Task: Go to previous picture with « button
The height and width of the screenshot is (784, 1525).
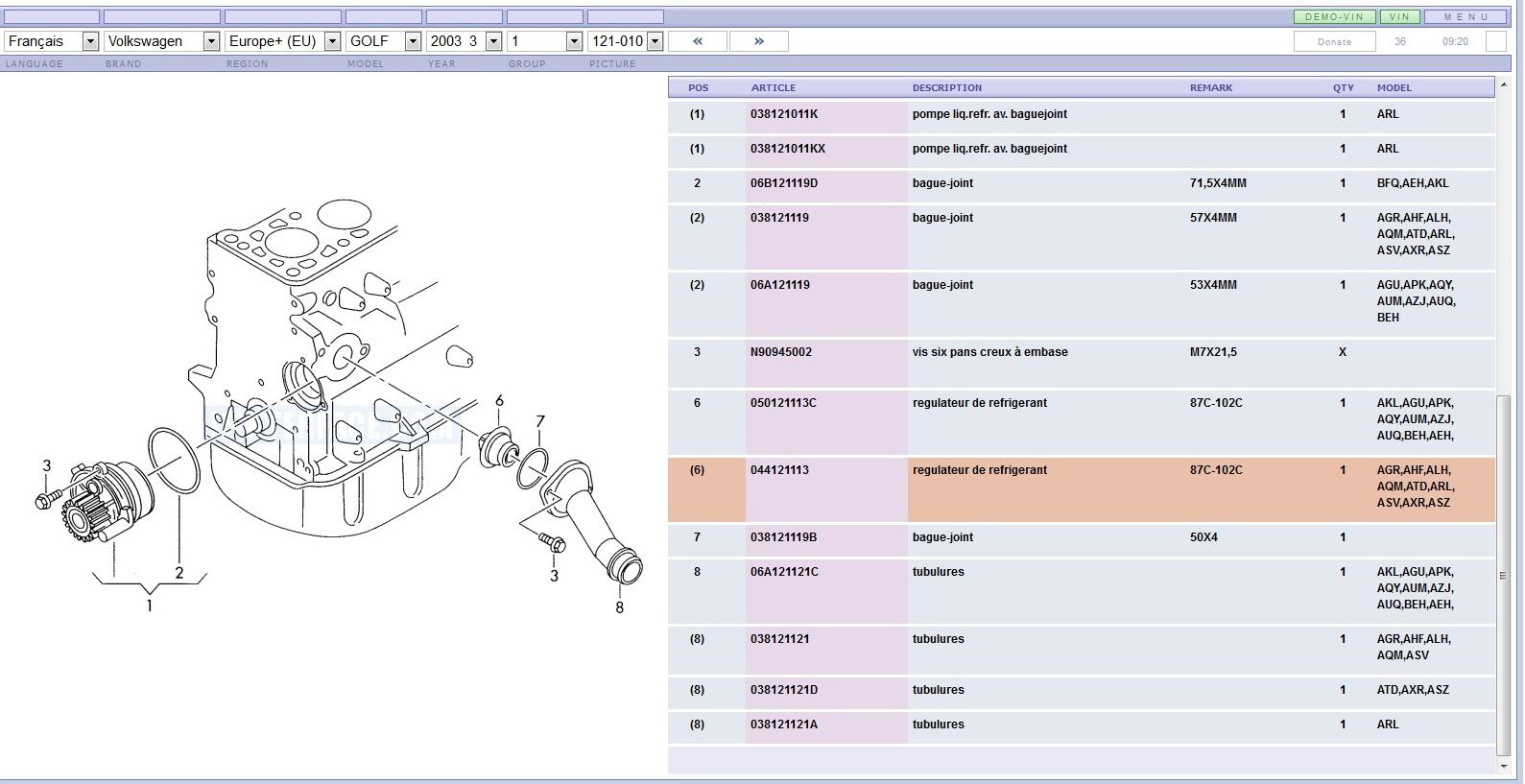Action: click(698, 41)
